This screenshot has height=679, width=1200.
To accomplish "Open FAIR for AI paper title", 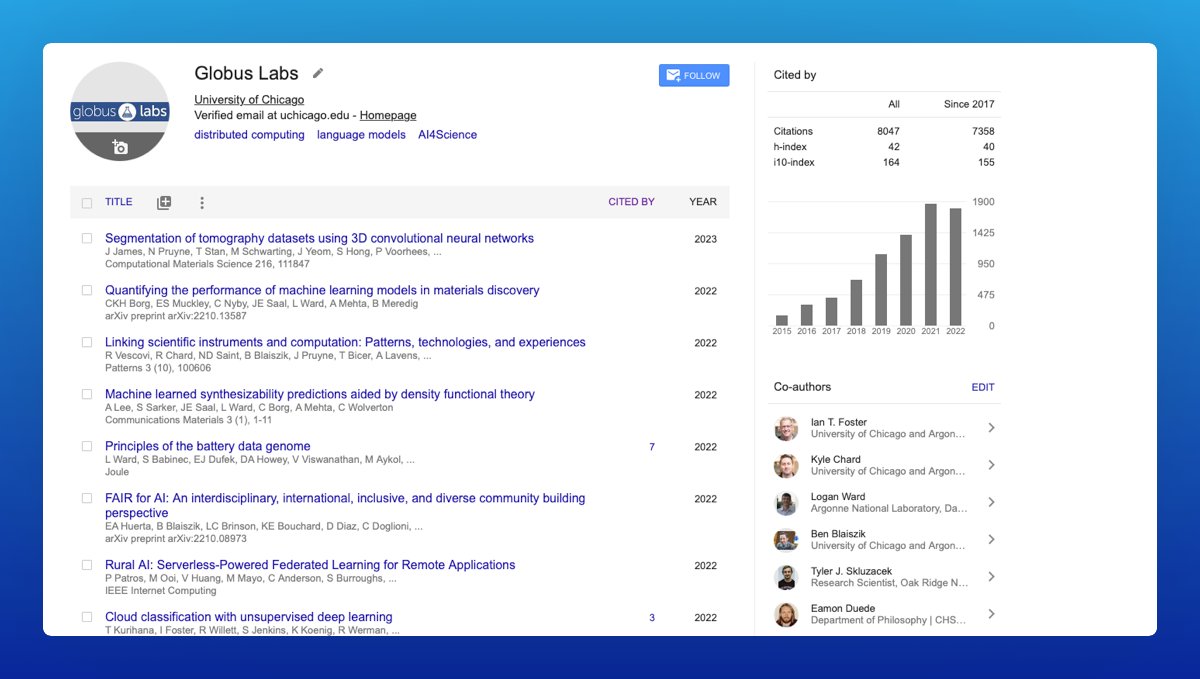I will pos(345,505).
